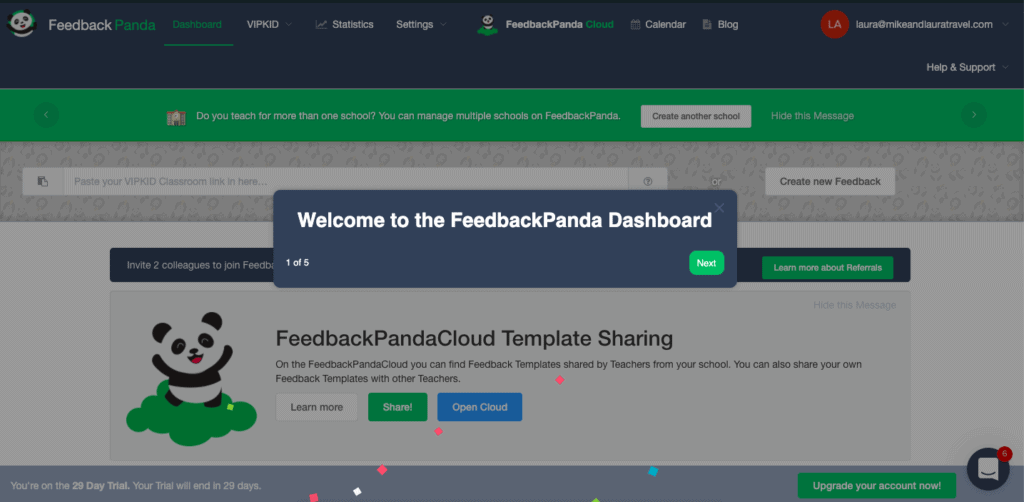The height and width of the screenshot is (502, 1024).
Task: Expand the Settings dropdown menu
Action: [x=421, y=25]
